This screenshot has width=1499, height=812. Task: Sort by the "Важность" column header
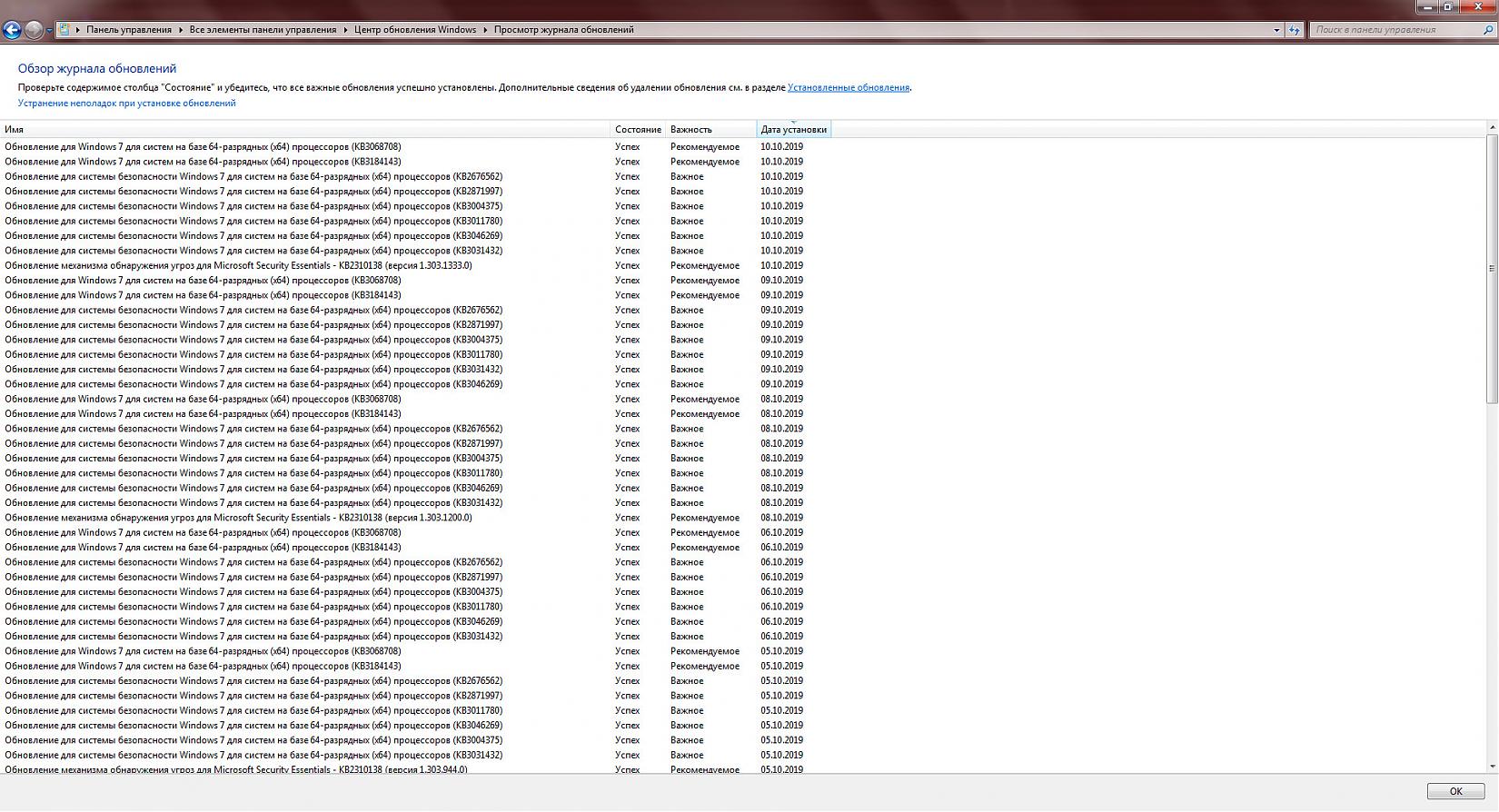point(711,130)
